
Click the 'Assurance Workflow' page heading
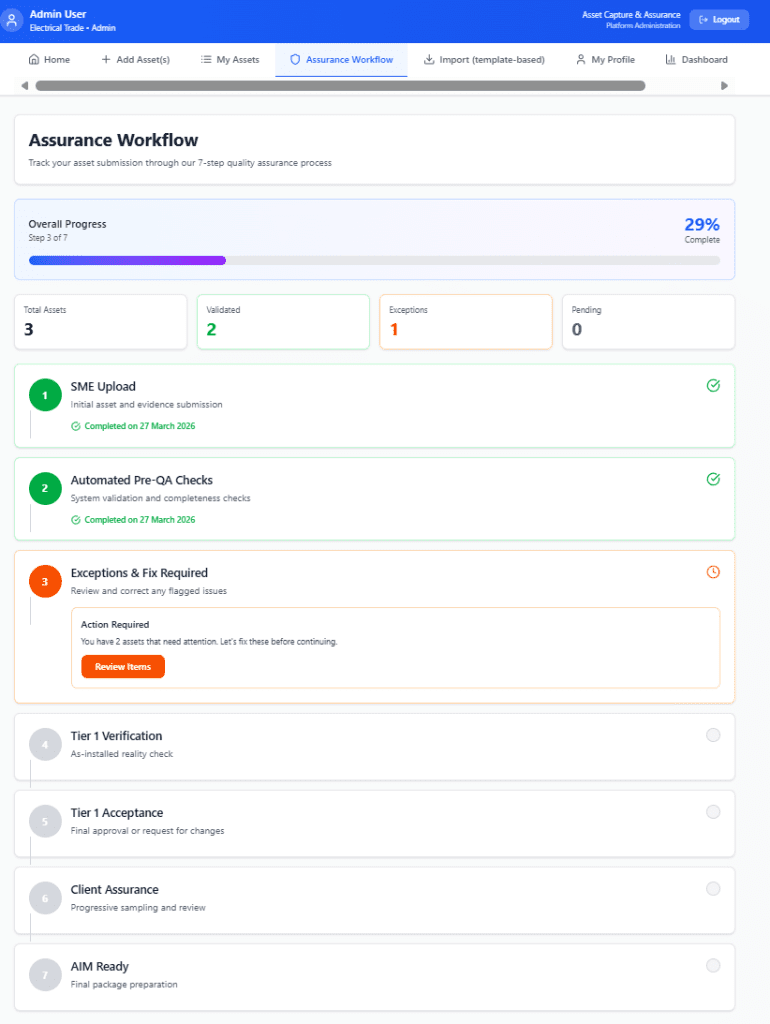click(113, 140)
